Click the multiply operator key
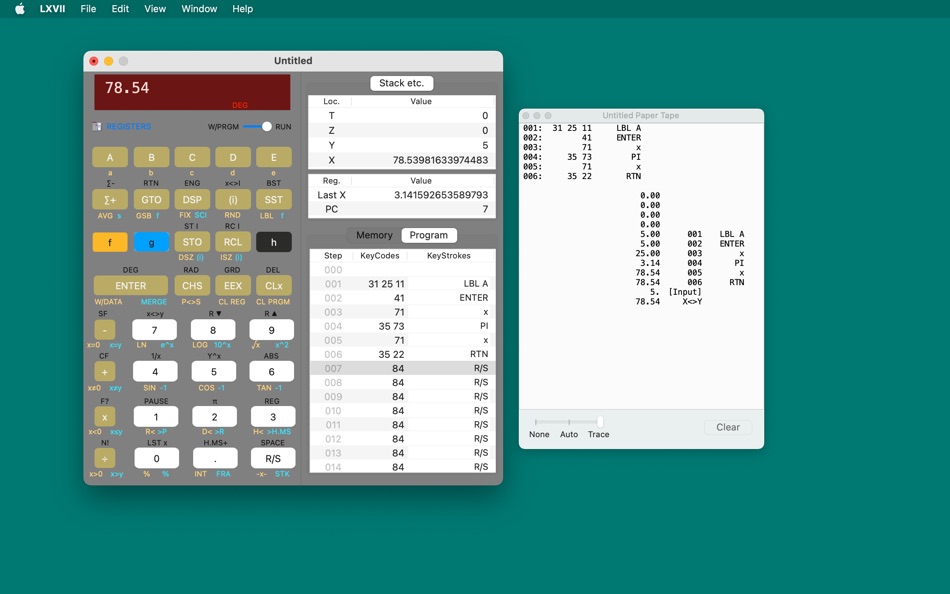 pos(105,417)
